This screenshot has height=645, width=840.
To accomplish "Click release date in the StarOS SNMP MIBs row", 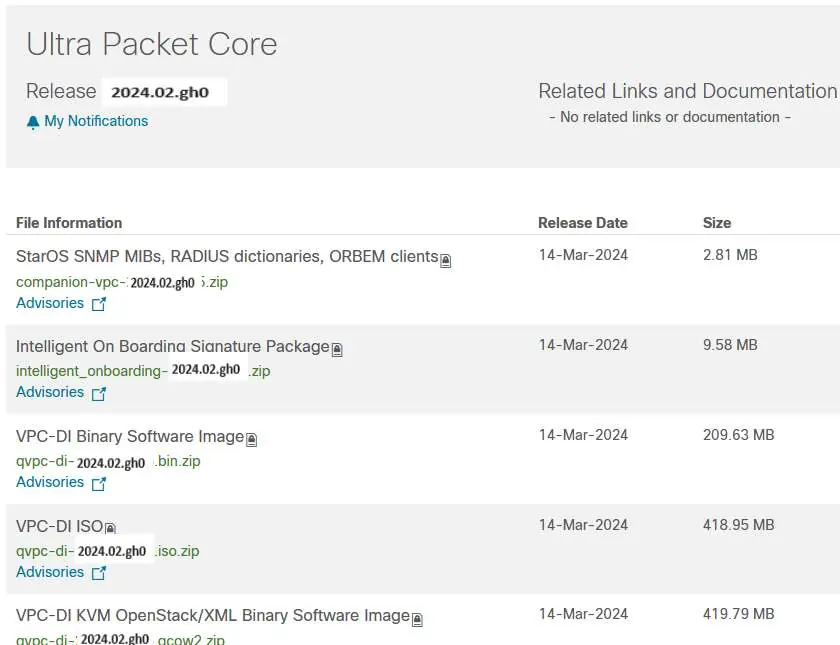I will (583, 255).
